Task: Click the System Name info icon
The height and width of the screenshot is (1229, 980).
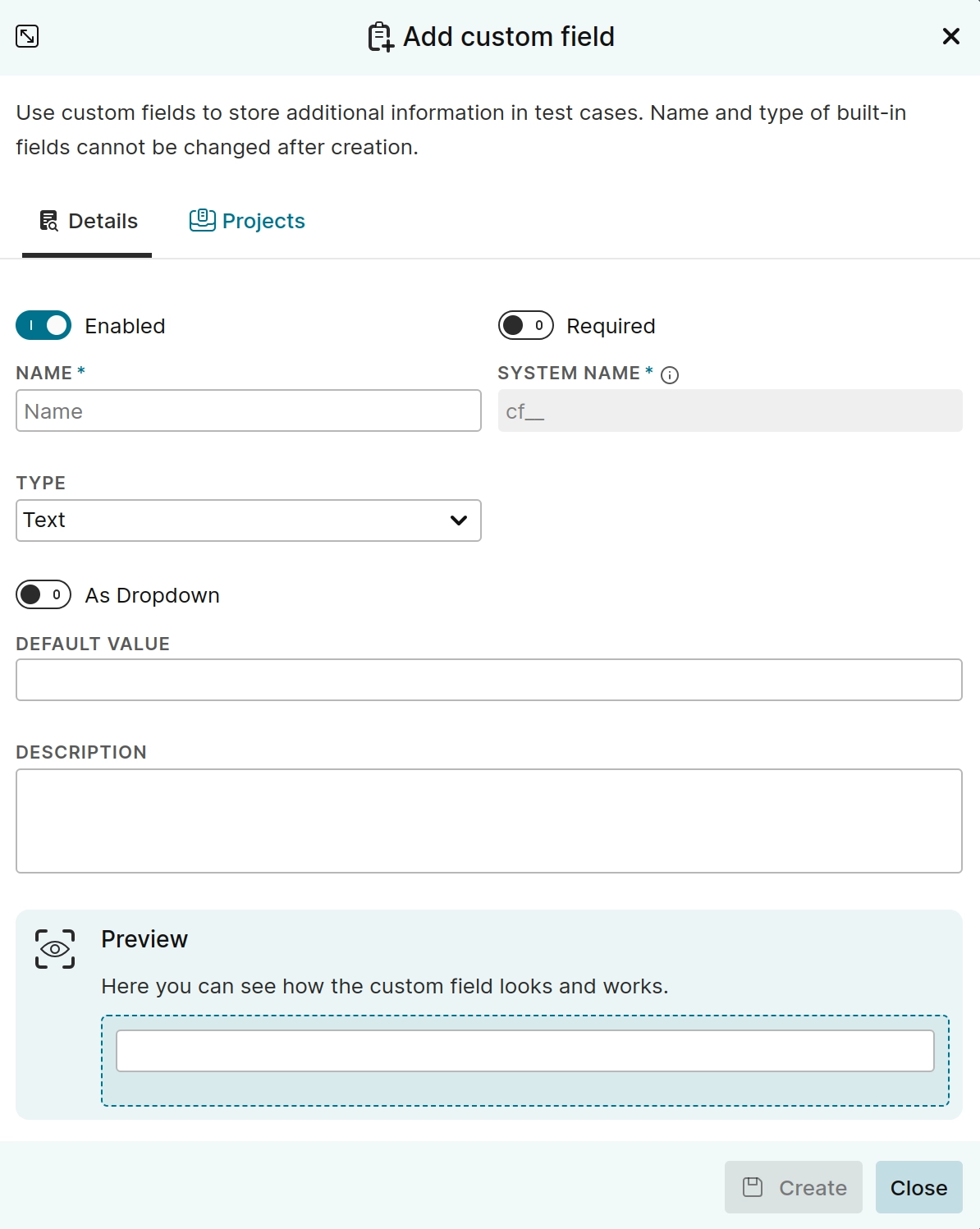Action: pyautogui.click(x=670, y=375)
